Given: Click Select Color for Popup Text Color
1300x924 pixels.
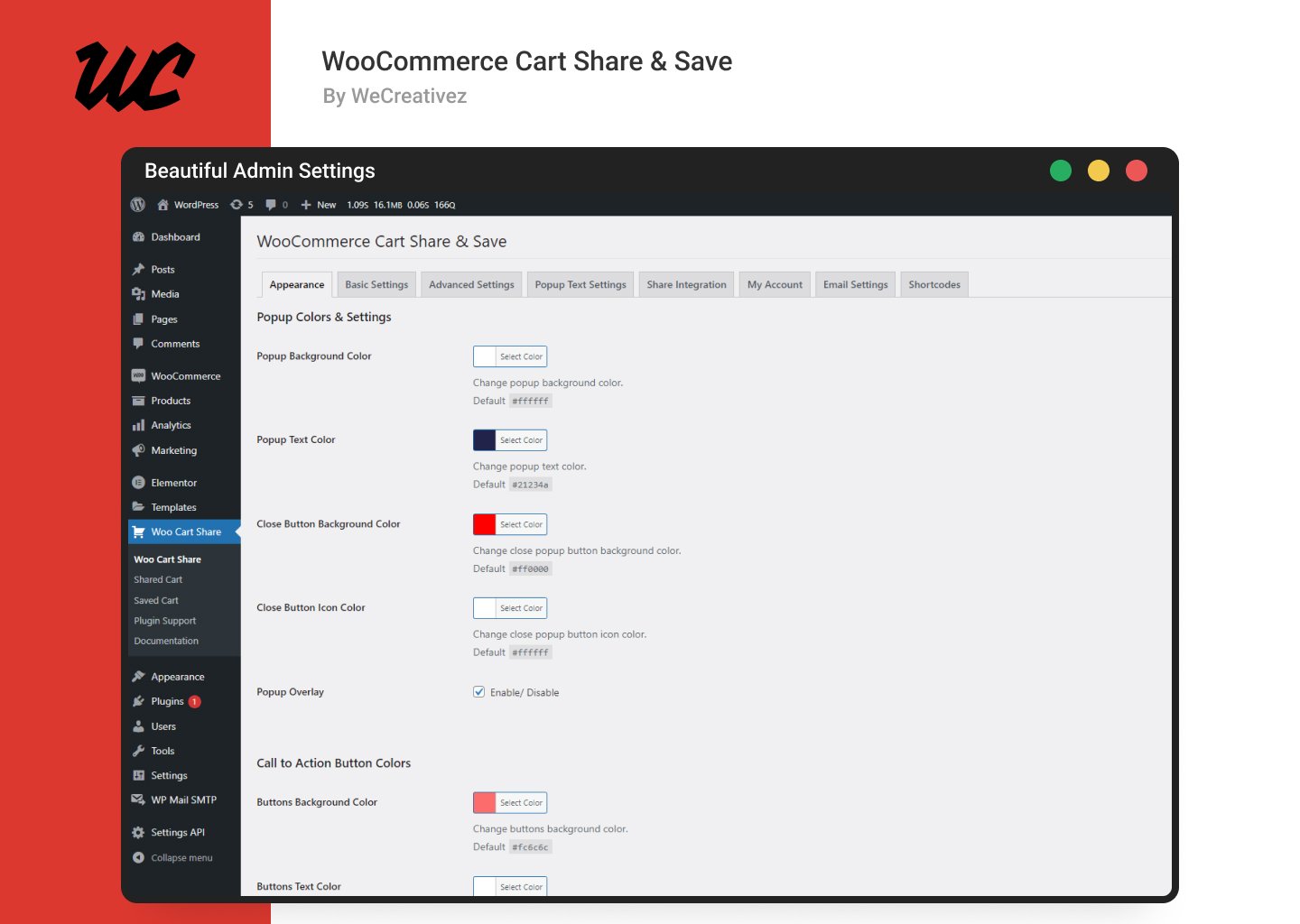Looking at the screenshot, I should (522, 440).
